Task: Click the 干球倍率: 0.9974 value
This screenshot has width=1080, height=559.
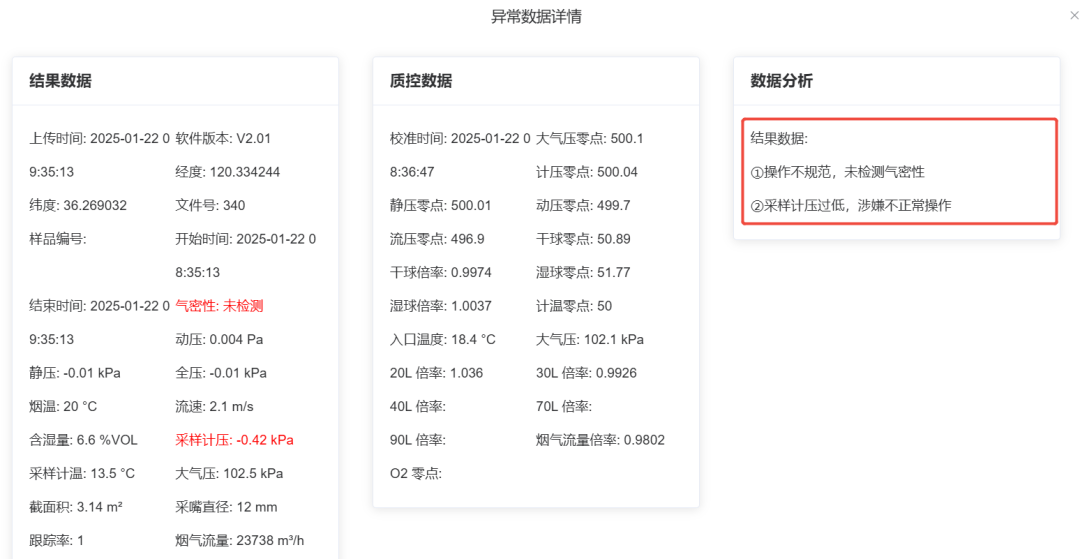Action: [441, 273]
